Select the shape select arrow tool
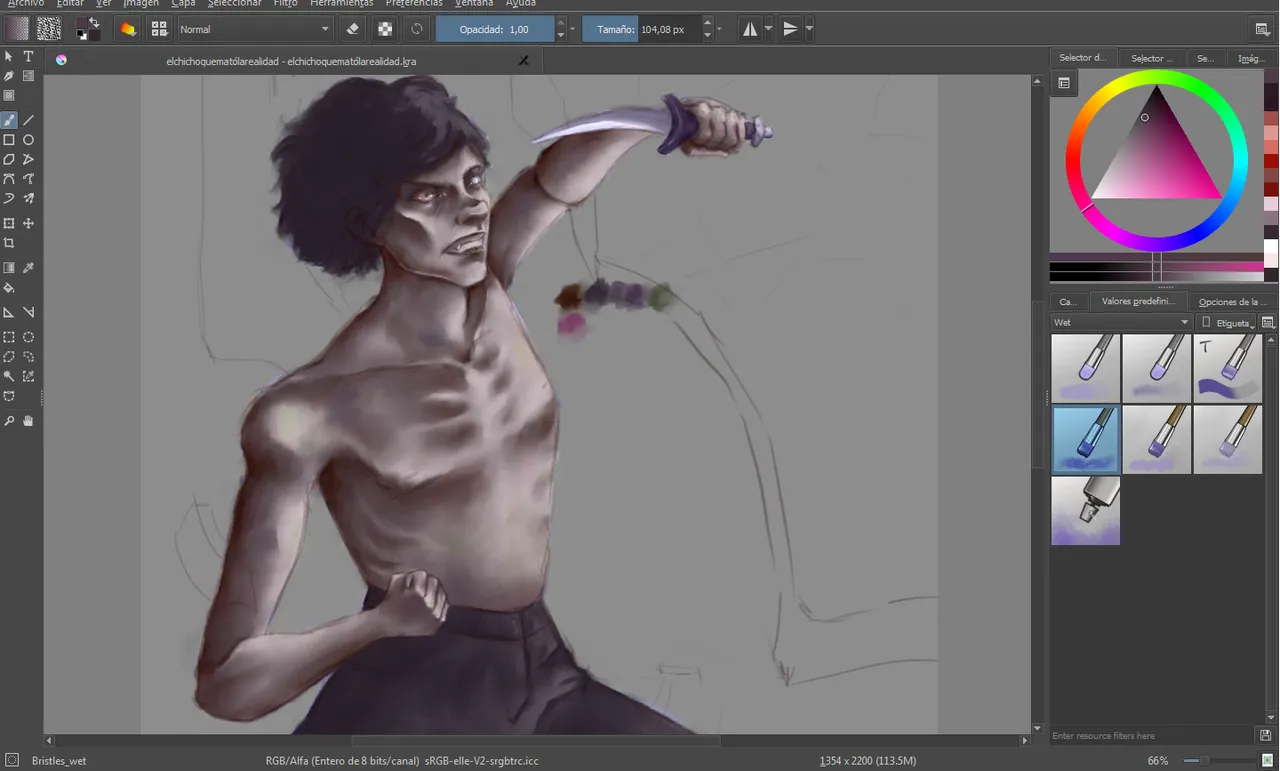 [x=9, y=57]
